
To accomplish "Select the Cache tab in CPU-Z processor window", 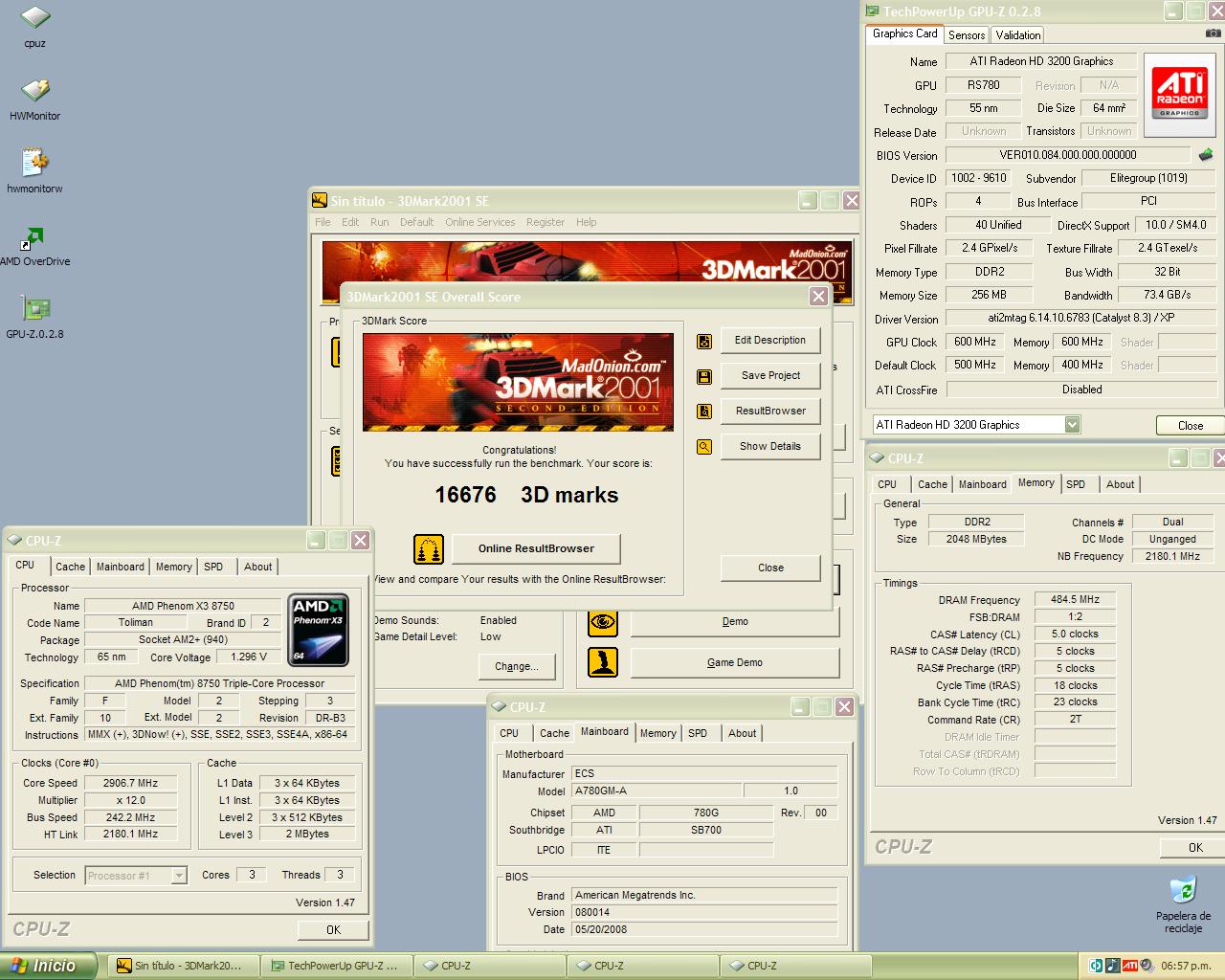I will click(x=71, y=567).
